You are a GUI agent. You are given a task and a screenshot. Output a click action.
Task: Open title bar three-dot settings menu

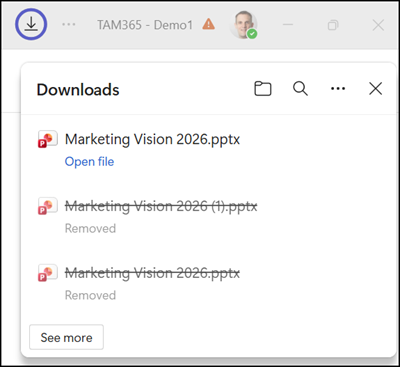tap(69, 25)
